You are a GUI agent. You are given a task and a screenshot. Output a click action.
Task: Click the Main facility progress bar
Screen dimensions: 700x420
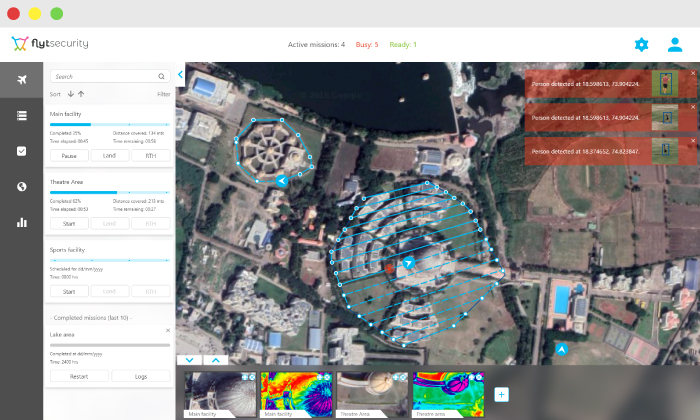click(110, 125)
